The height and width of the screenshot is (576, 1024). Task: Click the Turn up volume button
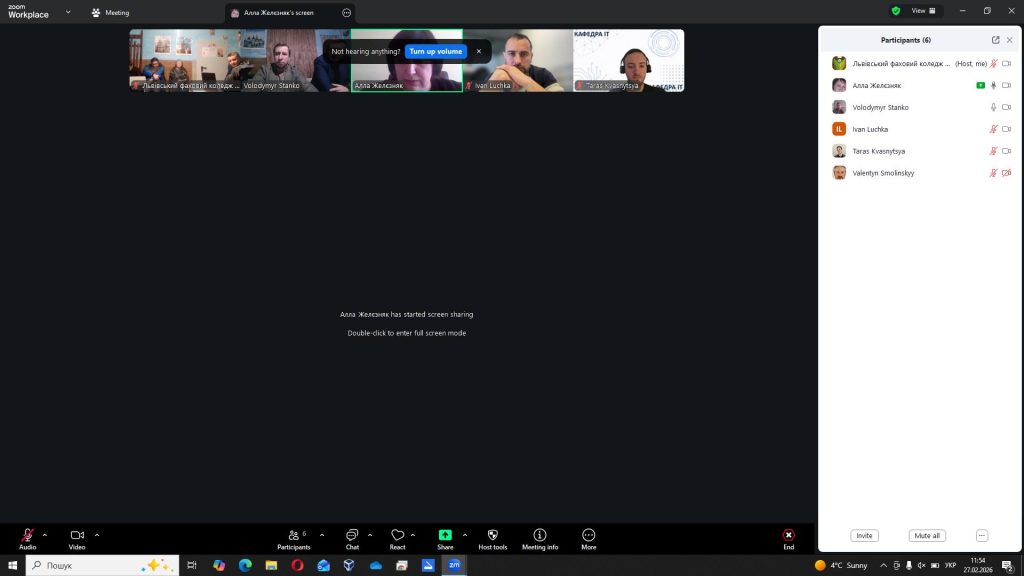(x=436, y=51)
